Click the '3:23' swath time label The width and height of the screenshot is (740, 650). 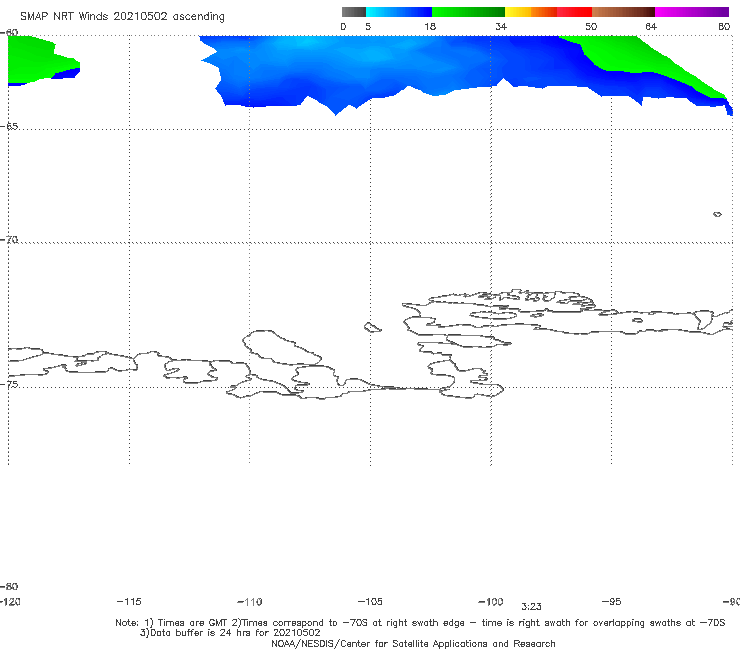pos(531,607)
